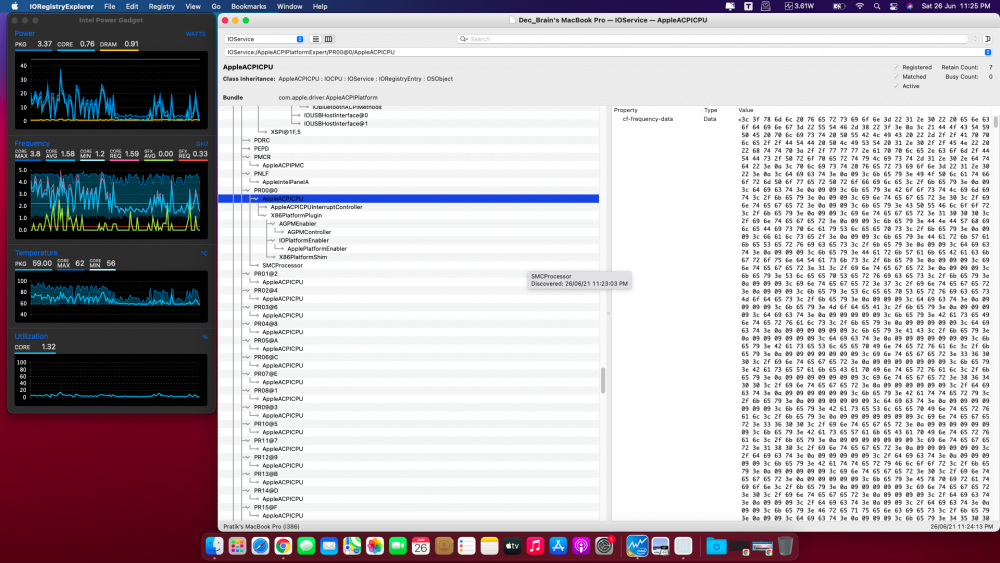Select SMCProcessor in the registry tree
The image size is (1000, 563).
click(283, 265)
